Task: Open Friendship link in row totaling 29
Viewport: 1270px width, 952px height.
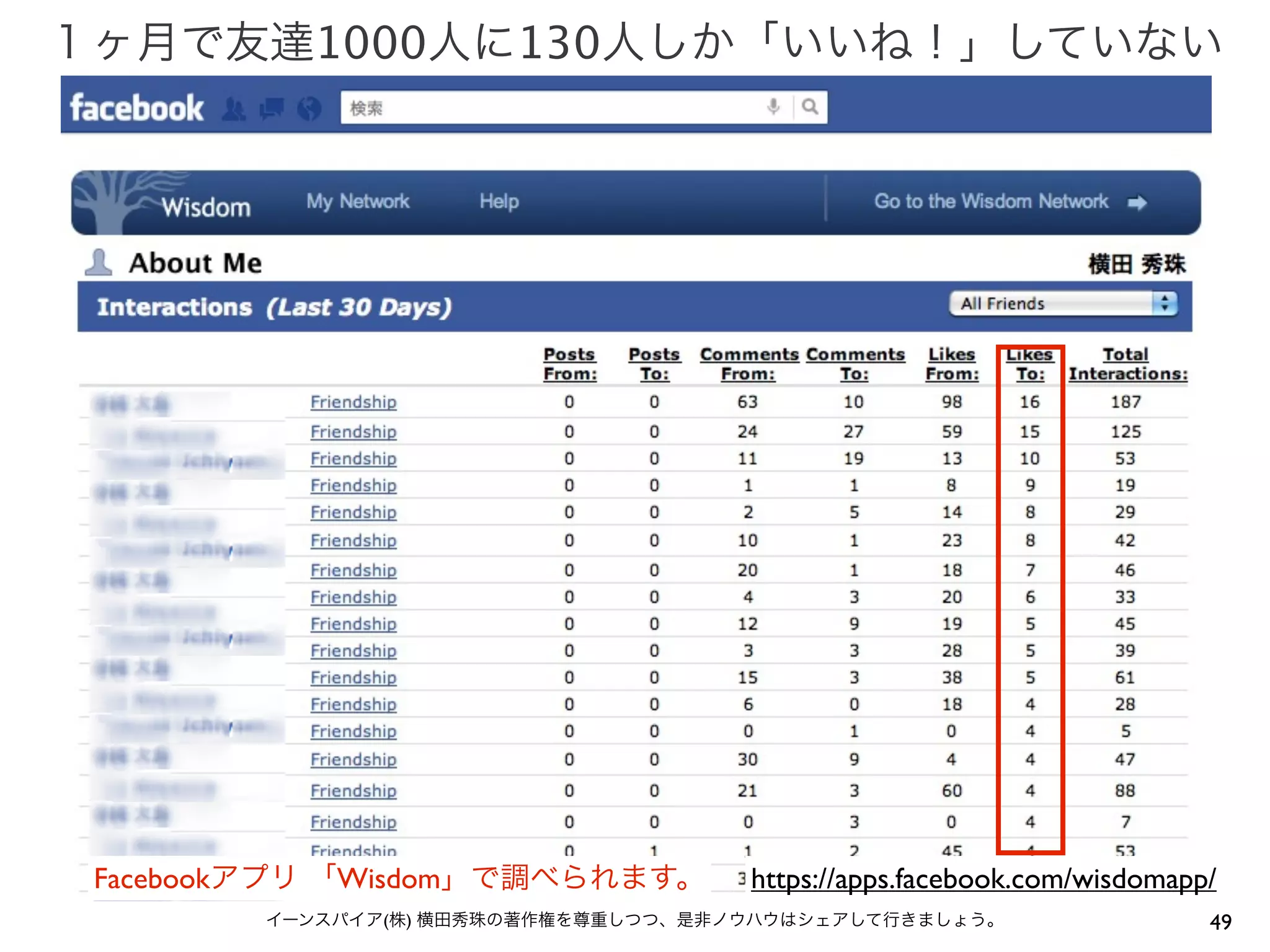Action: point(353,513)
